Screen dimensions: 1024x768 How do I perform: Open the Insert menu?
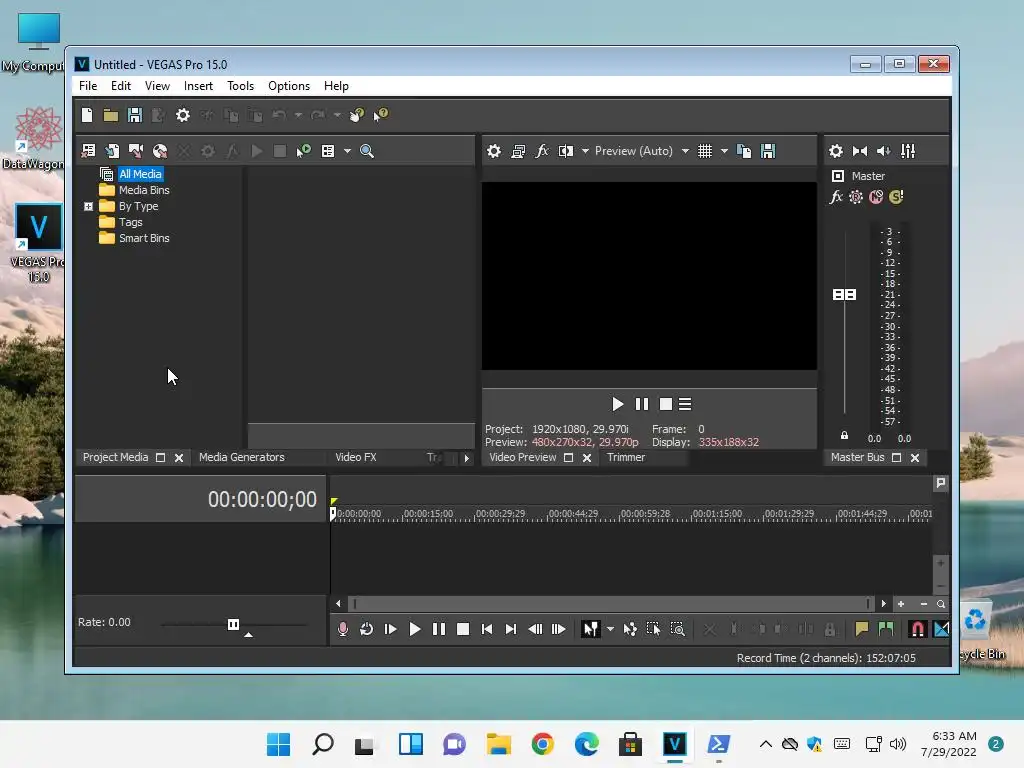point(198,86)
